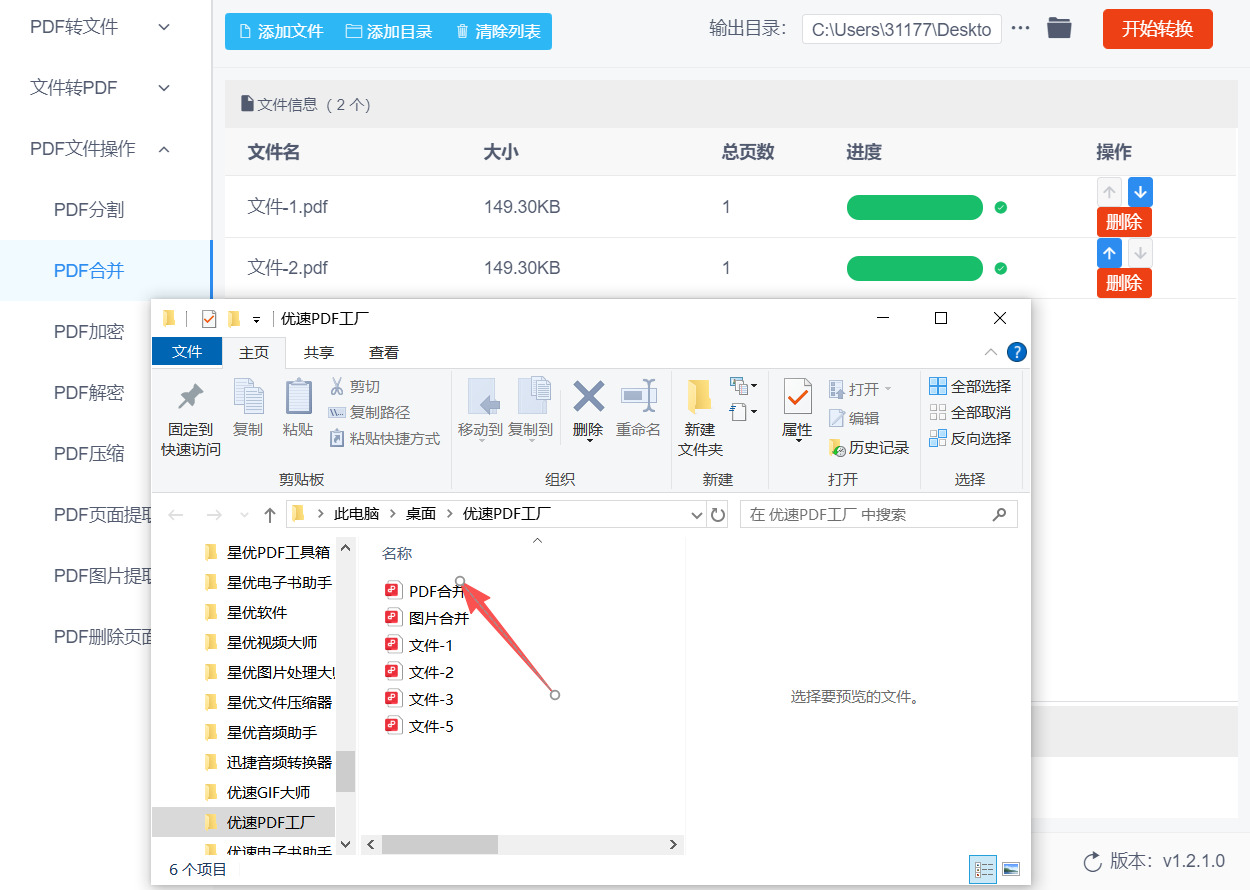Click the 添加目录 button
Screen dimensions: 1250x890
(389, 32)
